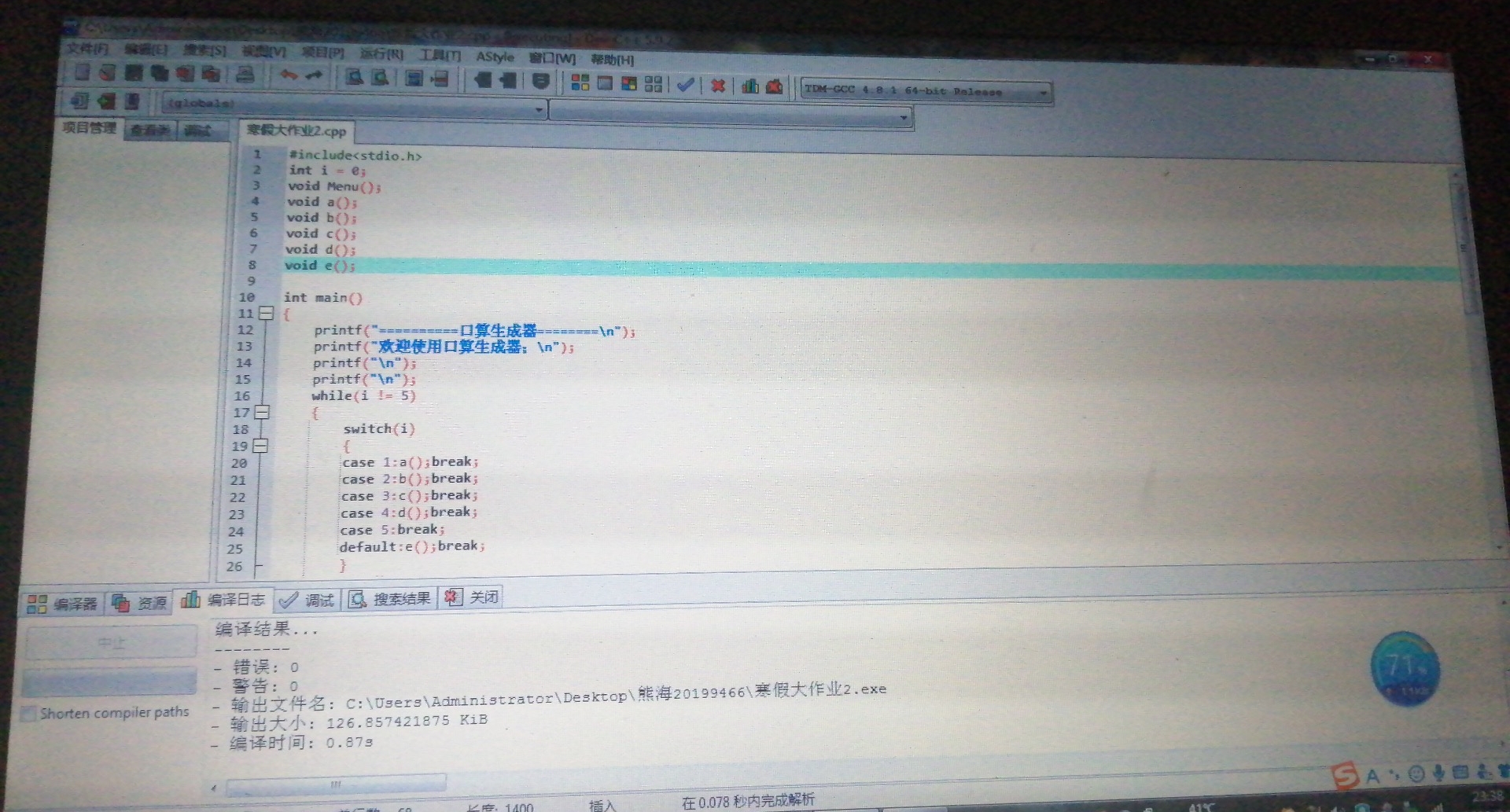1510x812 pixels.
Task: Click the Save All toolbar icon
Action: tap(160, 74)
